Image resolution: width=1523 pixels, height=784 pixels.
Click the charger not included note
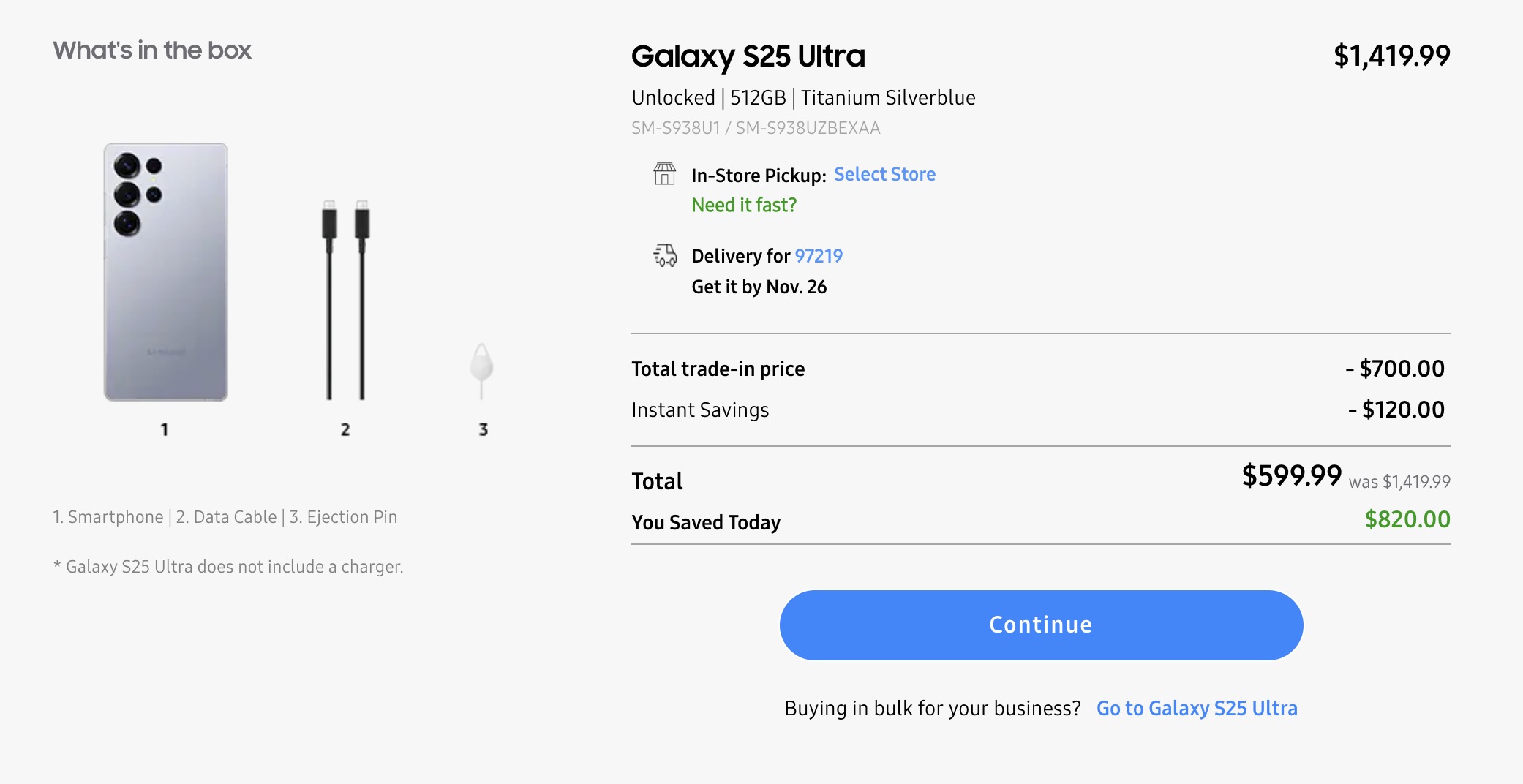(228, 567)
